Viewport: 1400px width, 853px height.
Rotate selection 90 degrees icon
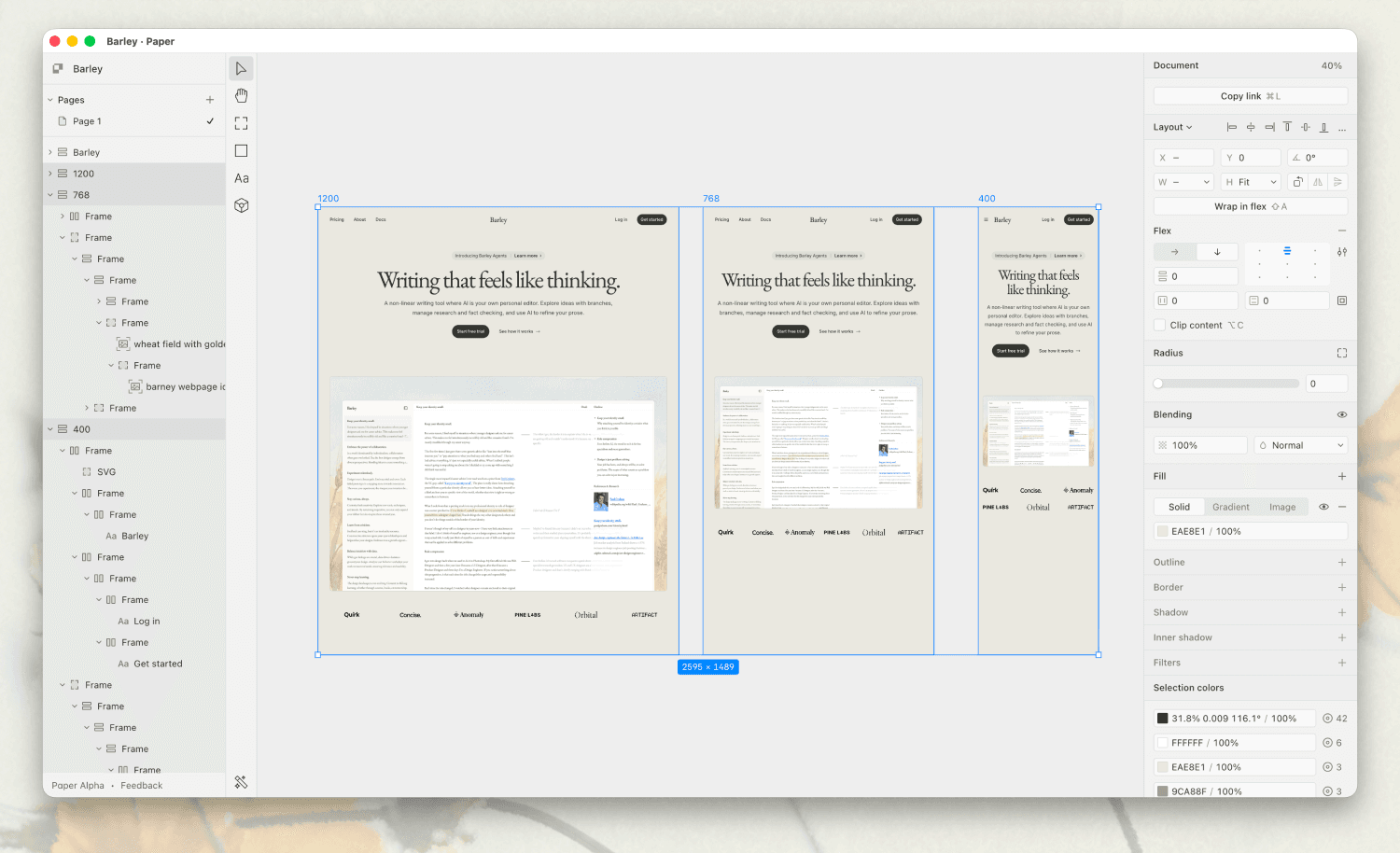pyautogui.click(x=1297, y=182)
